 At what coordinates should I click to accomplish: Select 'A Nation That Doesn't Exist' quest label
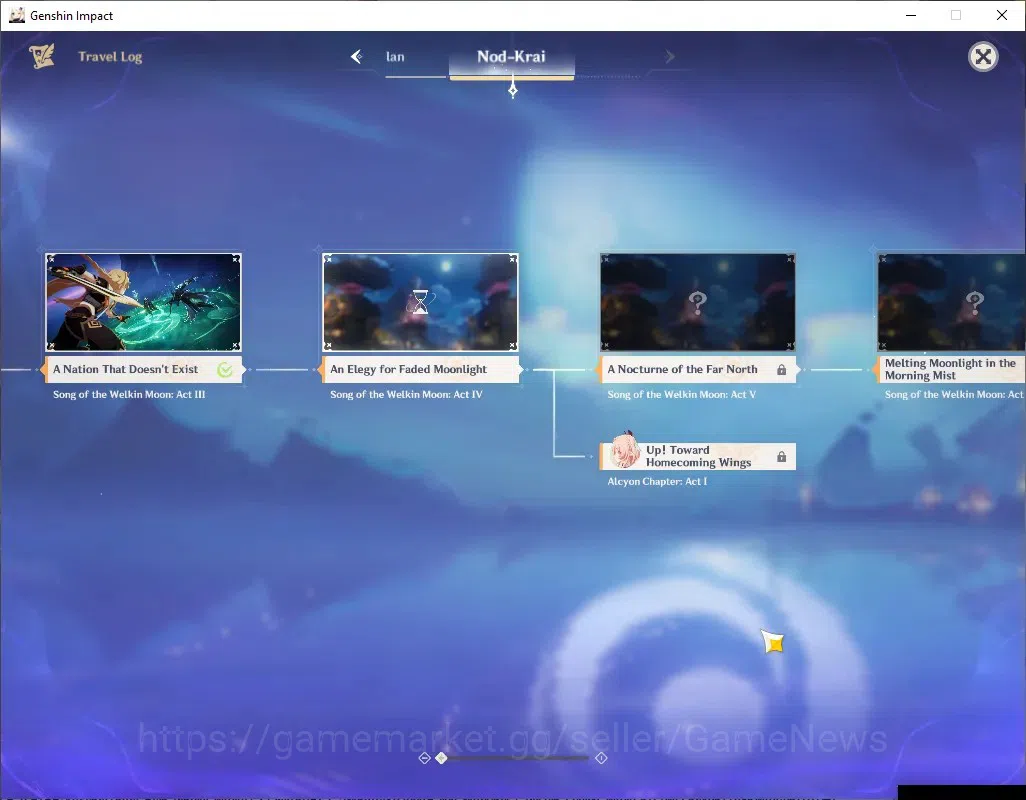pyautogui.click(x=143, y=370)
